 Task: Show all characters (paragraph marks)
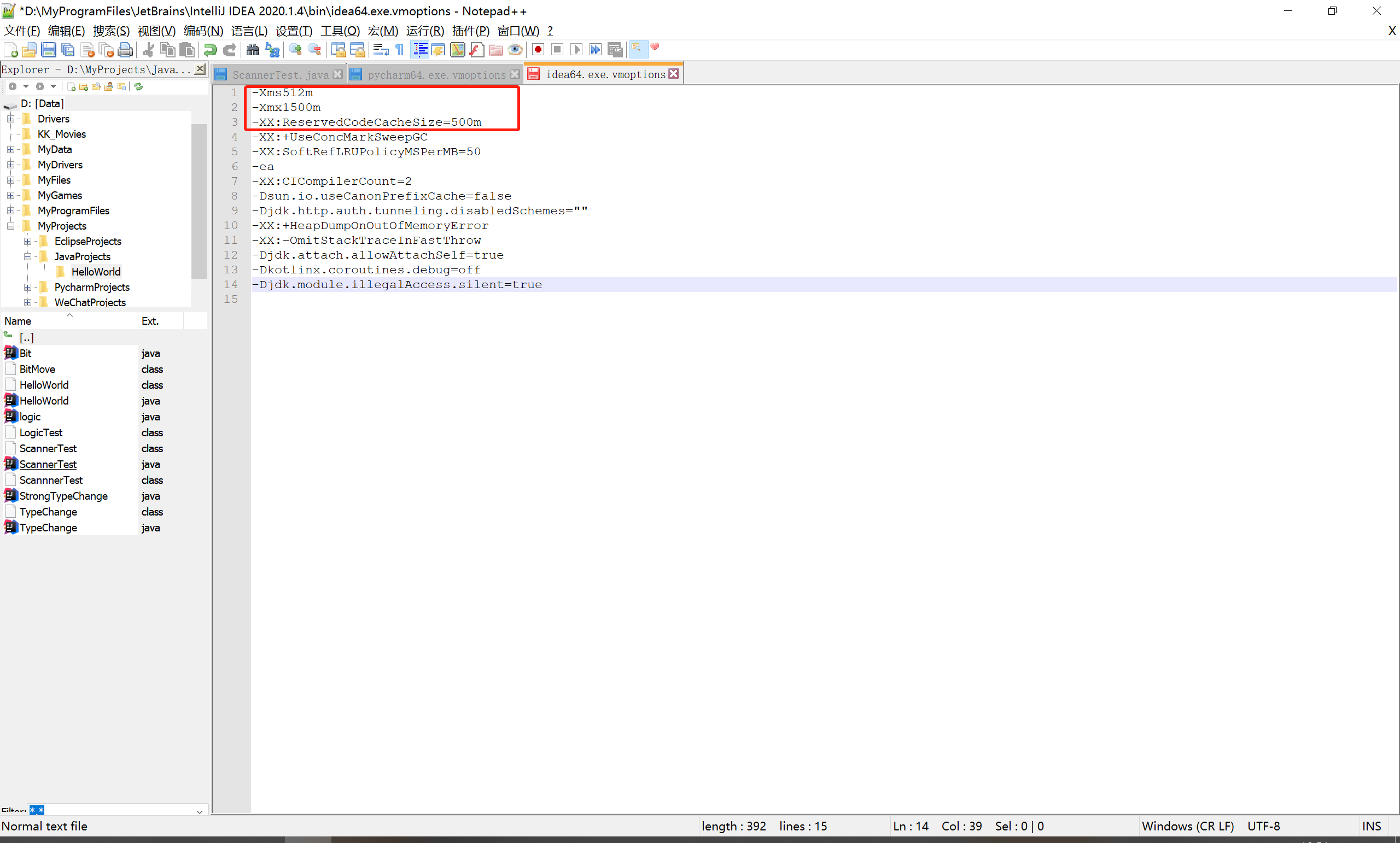[399, 49]
